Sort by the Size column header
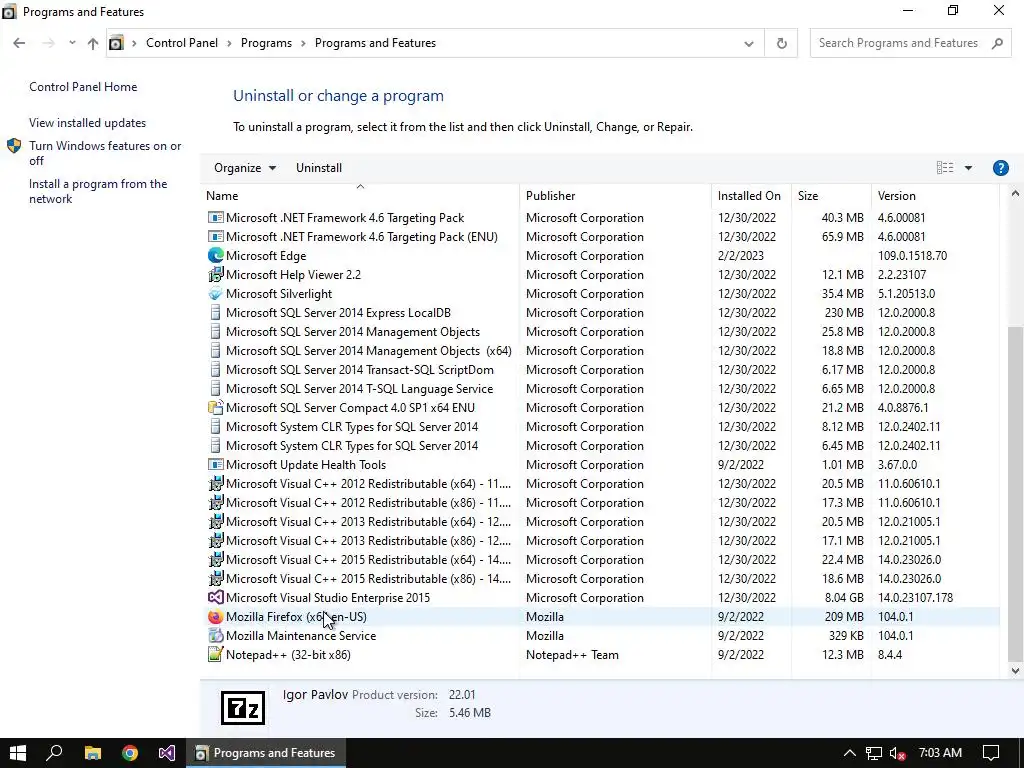 pyautogui.click(x=808, y=196)
